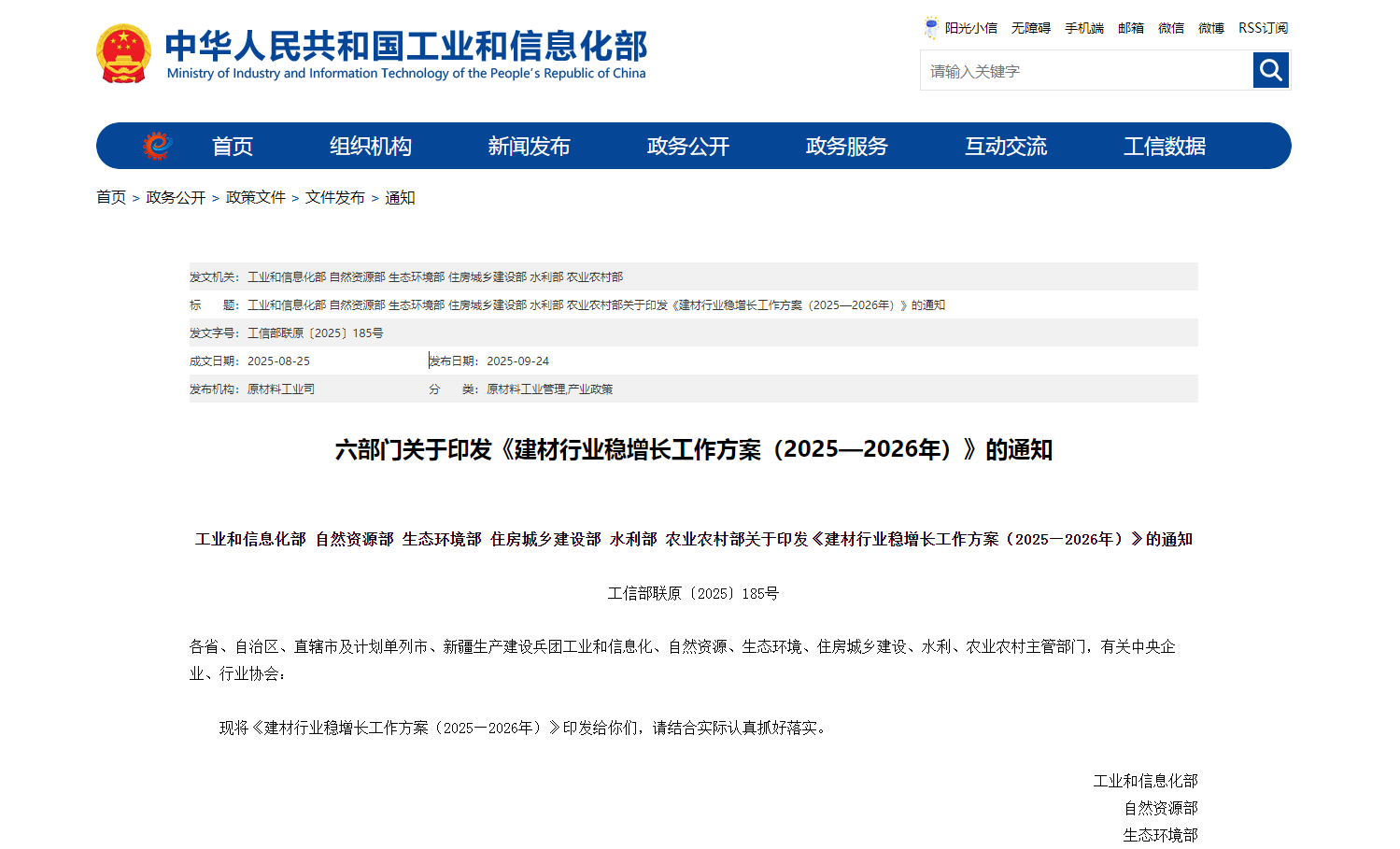Viewport: 1400px width, 849px height.
Task: Subscribe via the RSS订阅 link
Action: pos(1263,28)
